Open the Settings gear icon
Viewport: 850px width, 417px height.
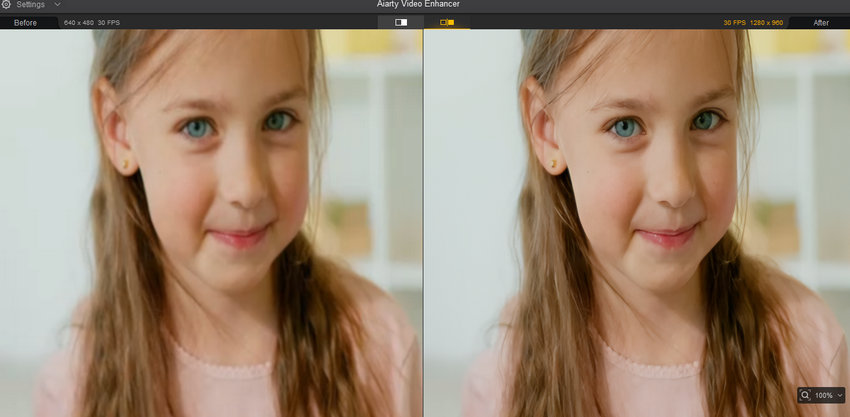[x=6, y=4]
